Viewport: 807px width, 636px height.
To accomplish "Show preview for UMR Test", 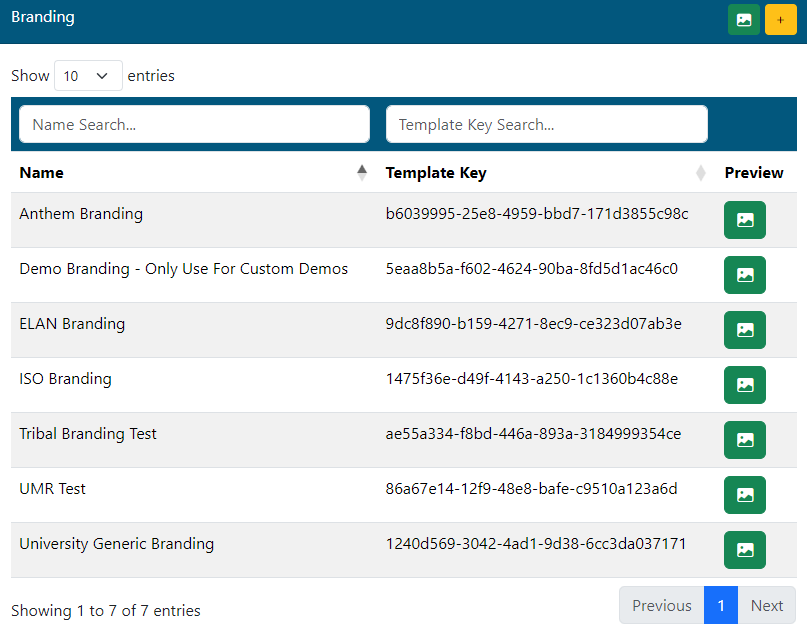I will [744, 495].
